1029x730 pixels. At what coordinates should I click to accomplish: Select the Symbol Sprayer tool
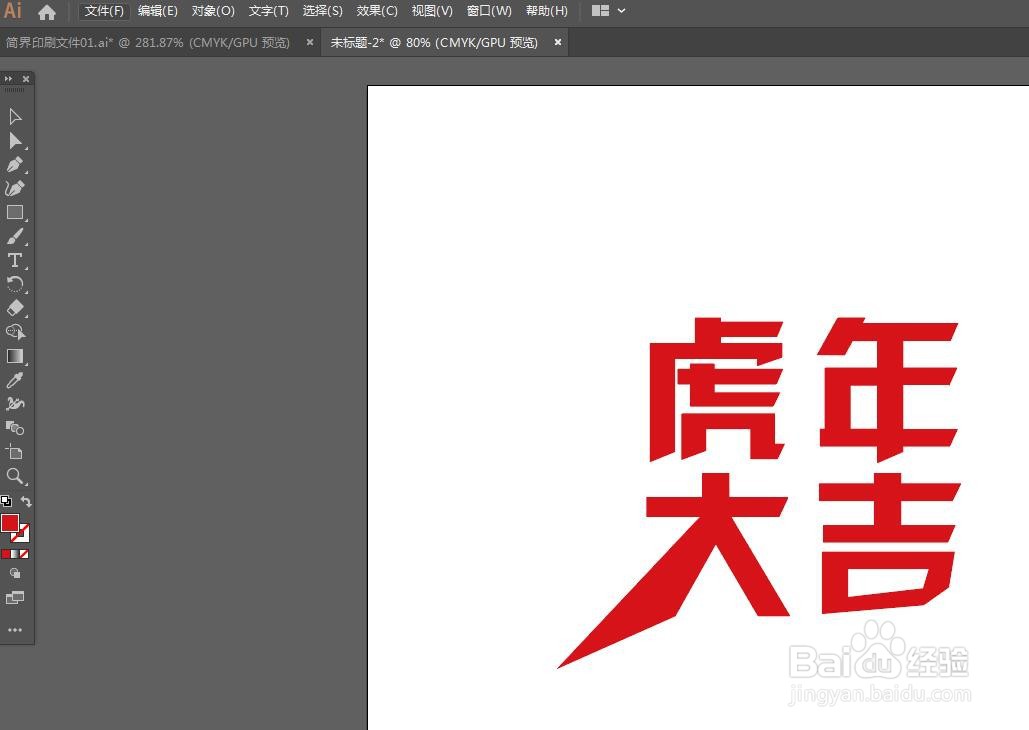click(x=15, y=404)
